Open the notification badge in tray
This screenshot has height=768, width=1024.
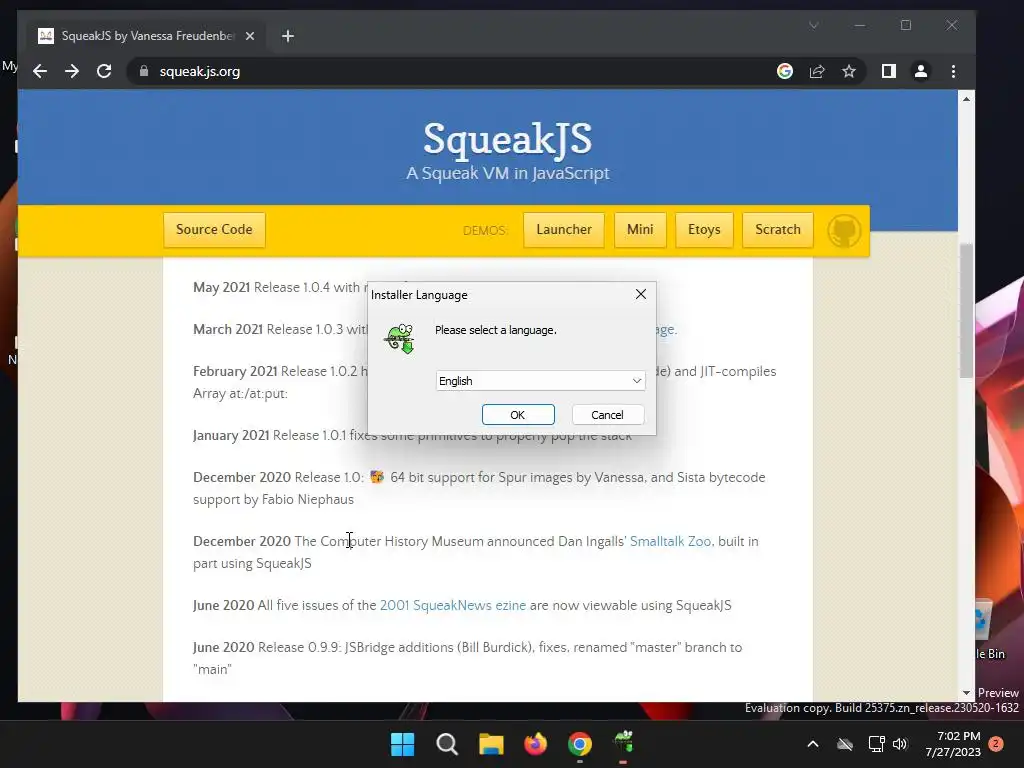click(x=996, y=744)
